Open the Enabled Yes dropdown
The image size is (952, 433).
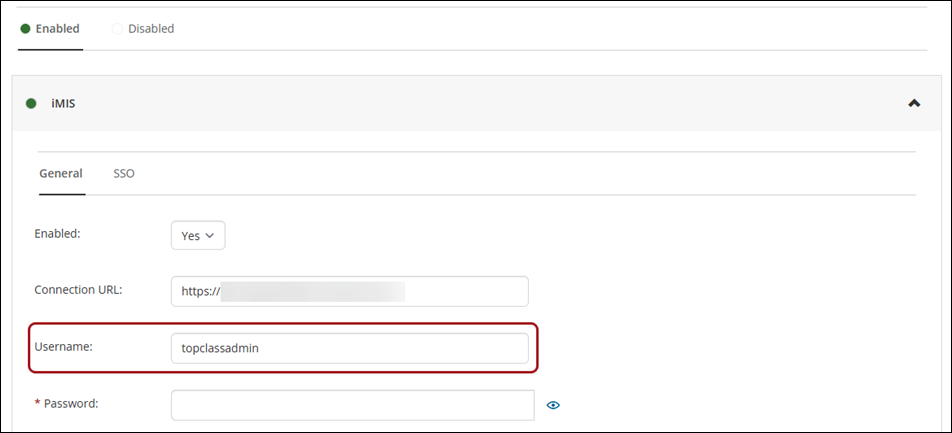(x=198, y=236)
